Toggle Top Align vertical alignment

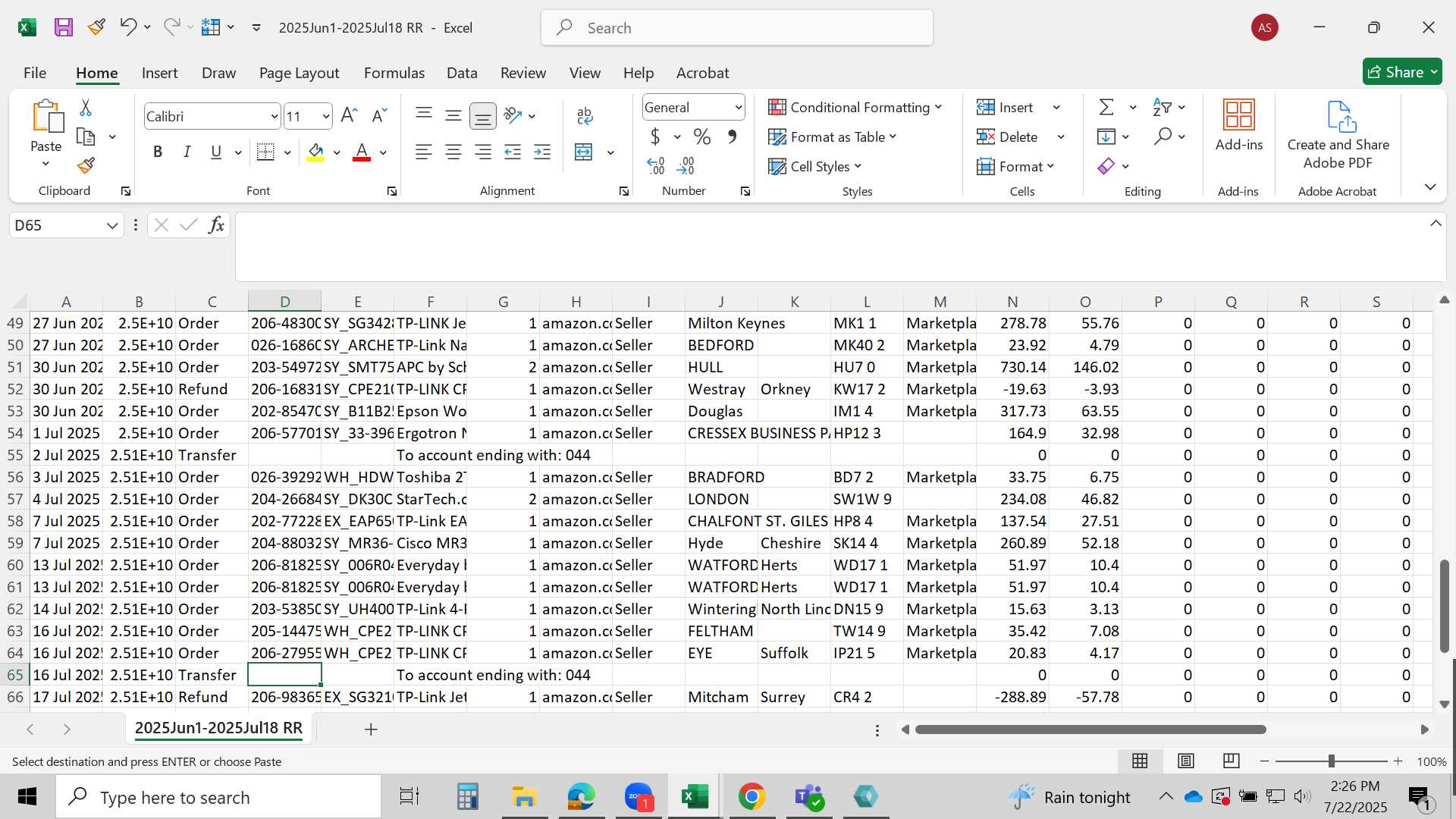point(424,115)
